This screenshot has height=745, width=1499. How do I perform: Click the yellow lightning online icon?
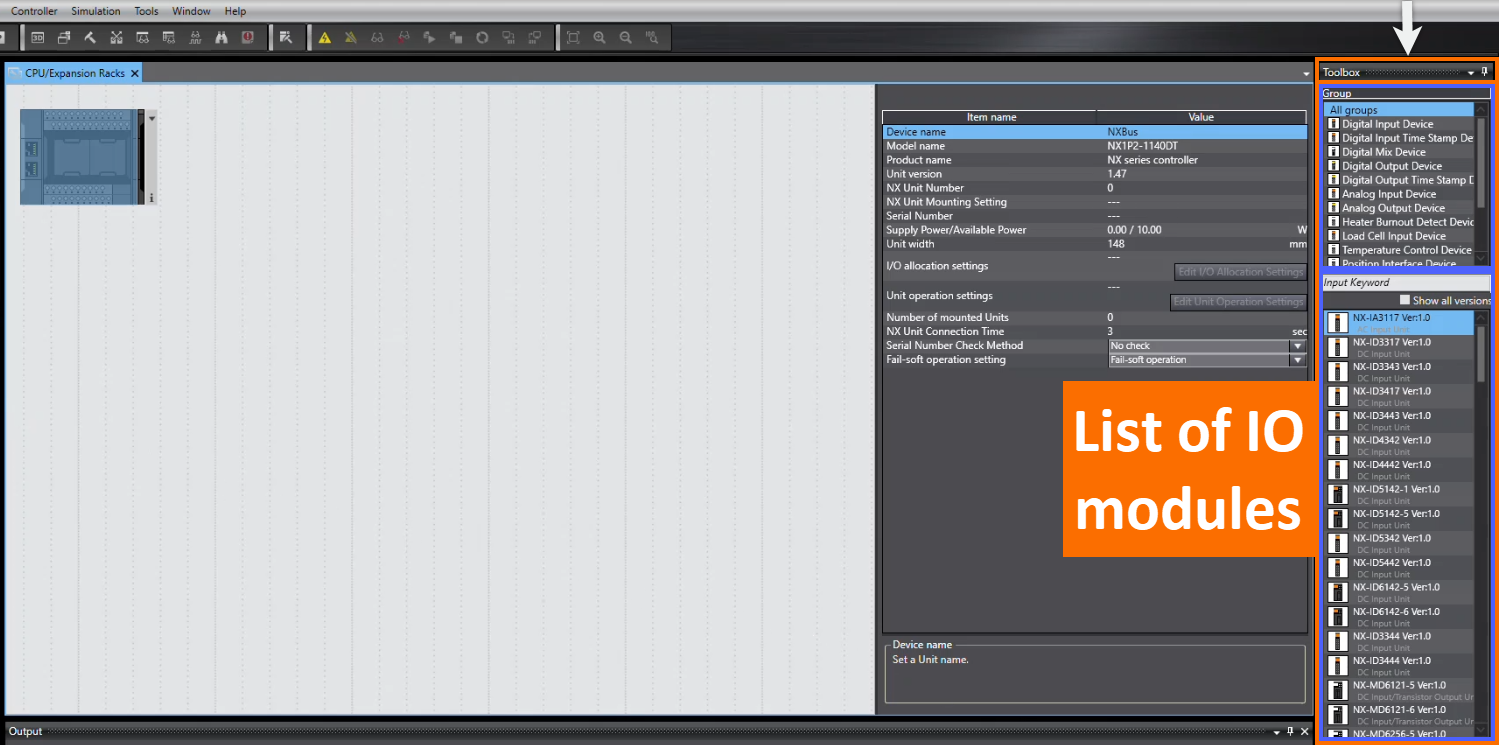(x=325, y=38)
